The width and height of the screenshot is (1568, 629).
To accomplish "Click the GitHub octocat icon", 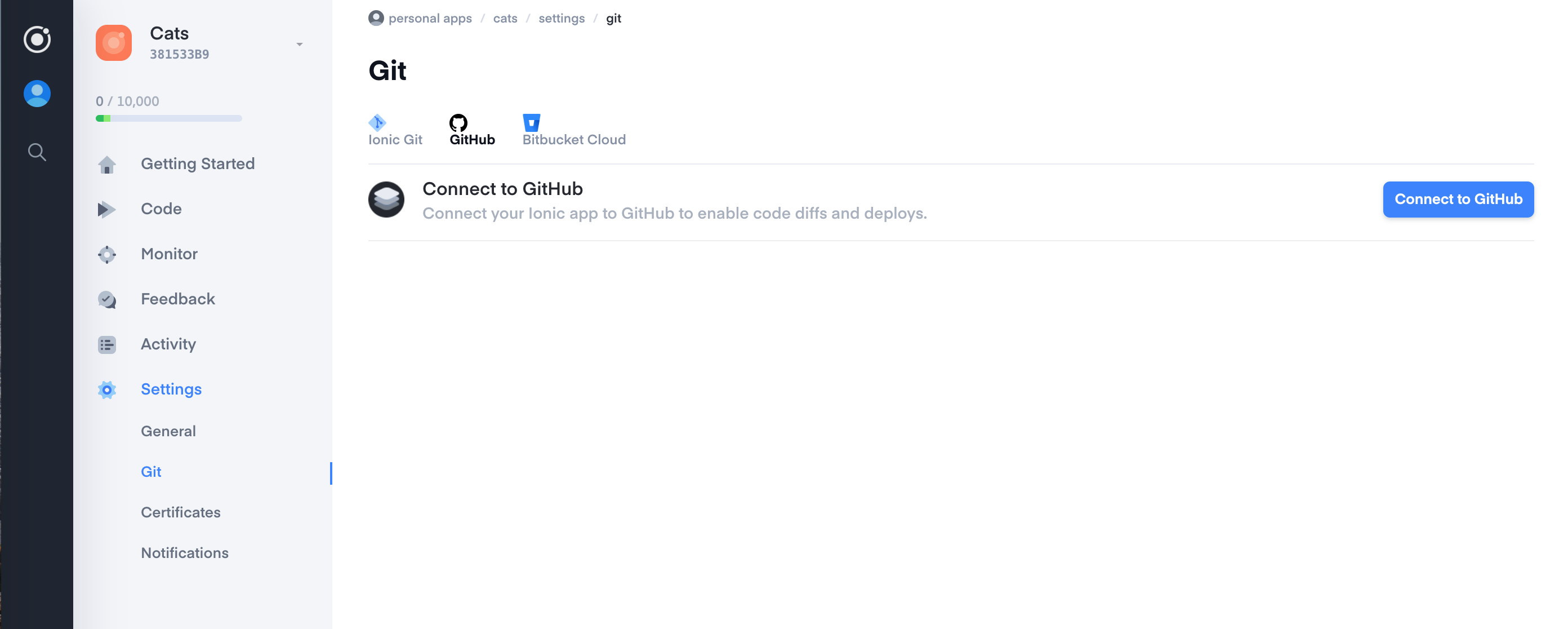I will [x=458, y=123].
